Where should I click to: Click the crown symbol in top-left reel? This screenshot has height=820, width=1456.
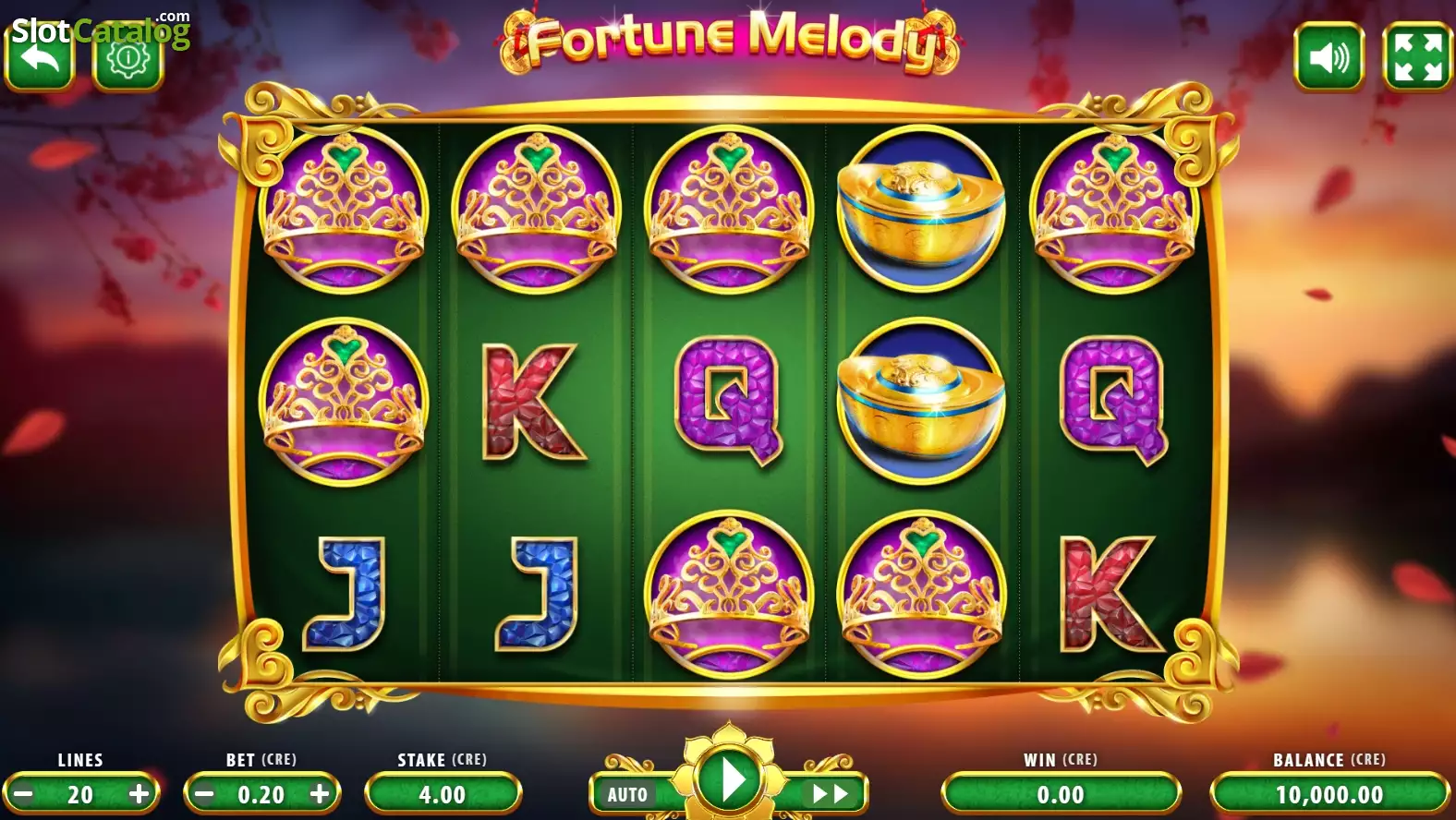(344, 210)
